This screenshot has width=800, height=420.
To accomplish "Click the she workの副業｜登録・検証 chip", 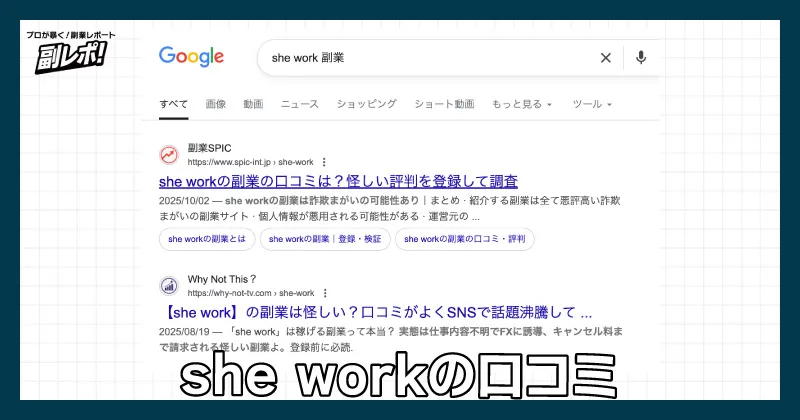I will tap(325, 239).
